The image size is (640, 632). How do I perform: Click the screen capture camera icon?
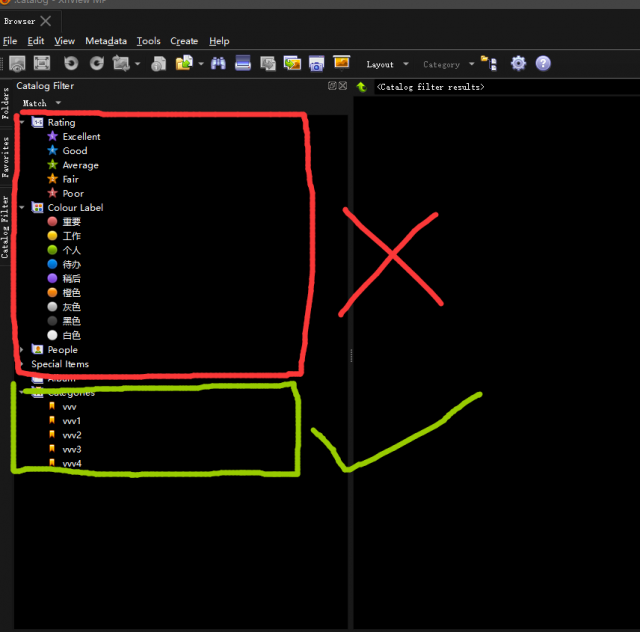coord(316,63)
